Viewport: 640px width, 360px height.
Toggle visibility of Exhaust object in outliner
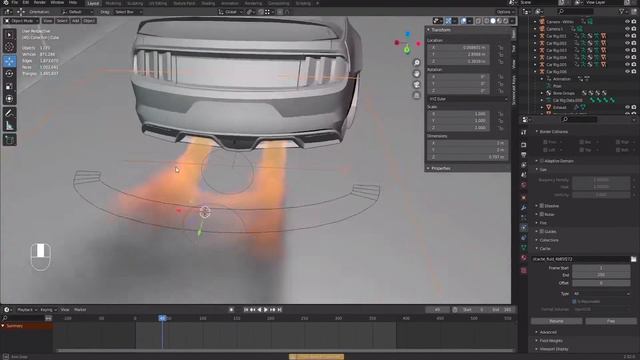[627, 107]
